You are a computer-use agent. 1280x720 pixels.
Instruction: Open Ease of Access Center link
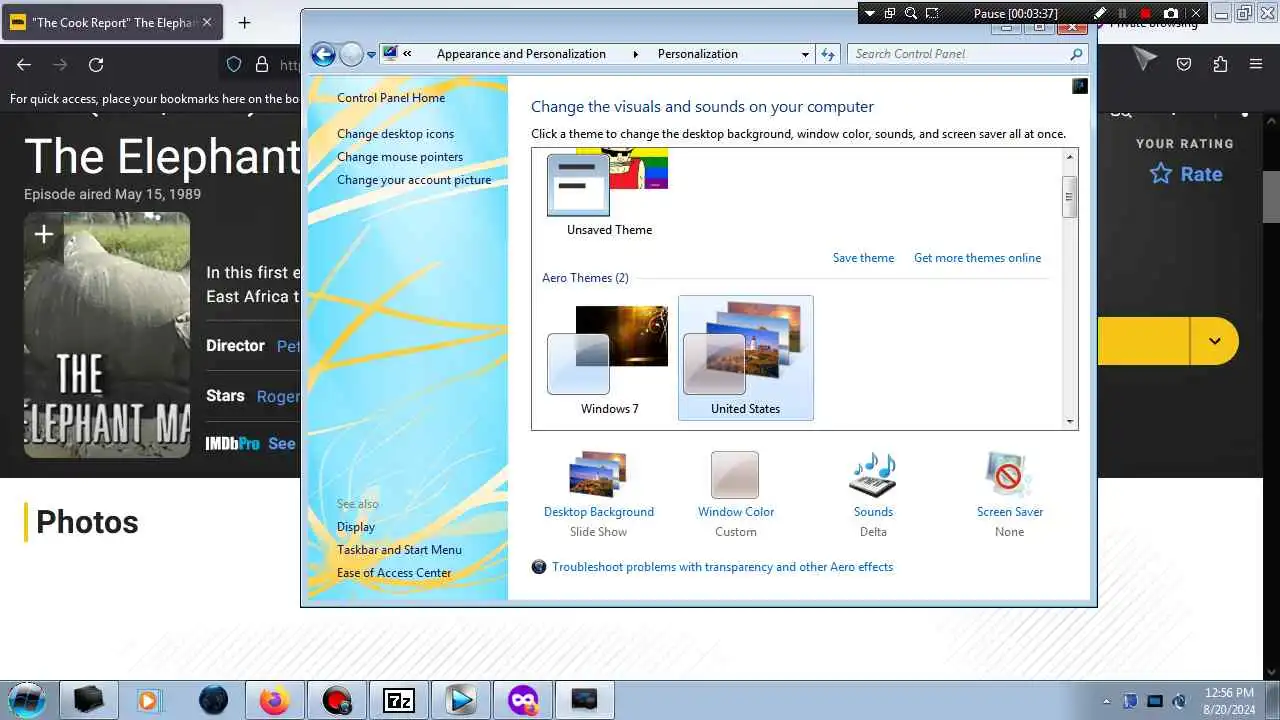pyautogui.click(x=394, y=573)
